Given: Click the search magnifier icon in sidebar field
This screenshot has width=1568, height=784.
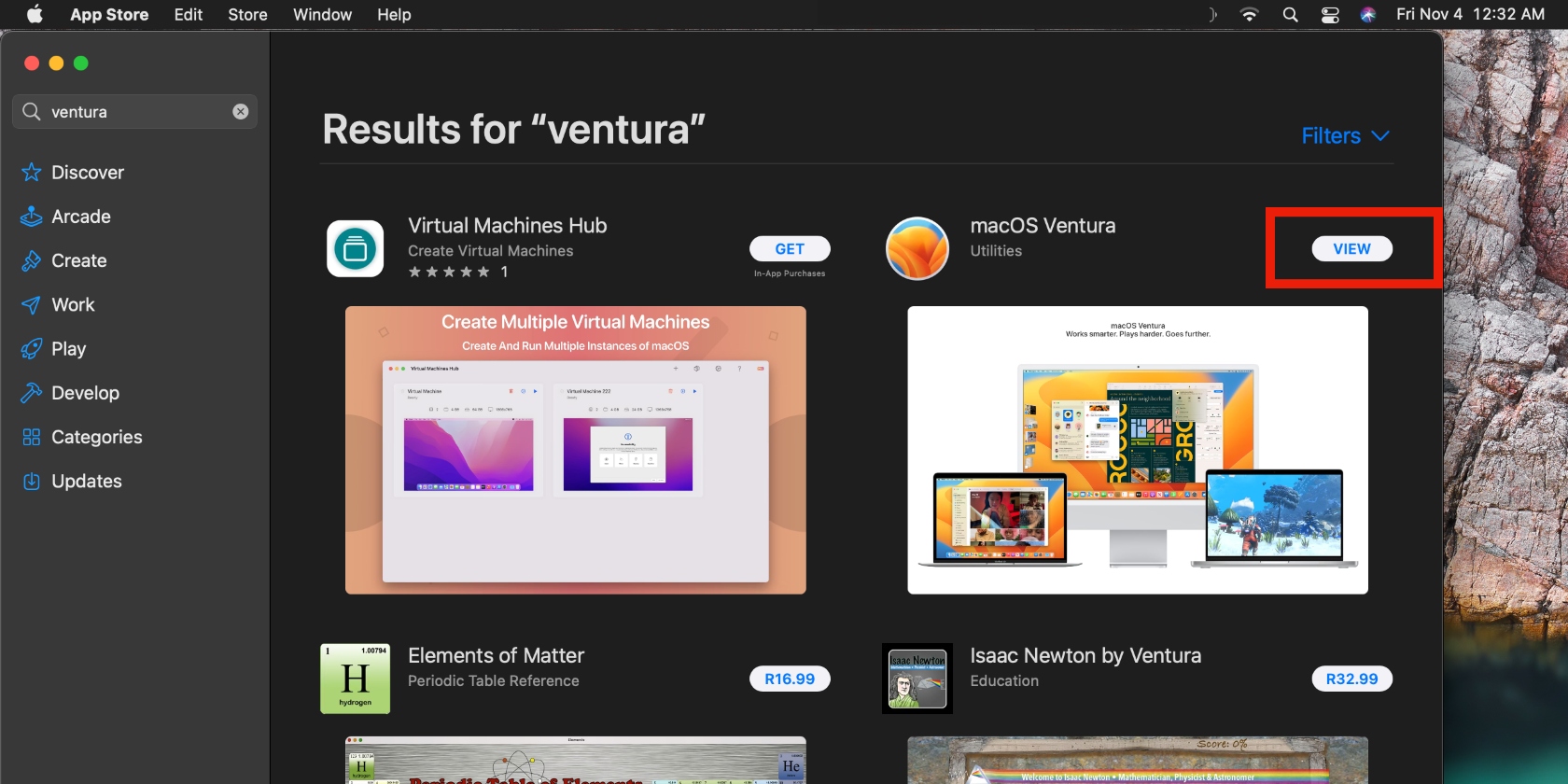Looking at the screenshot, I should (32, 112).
